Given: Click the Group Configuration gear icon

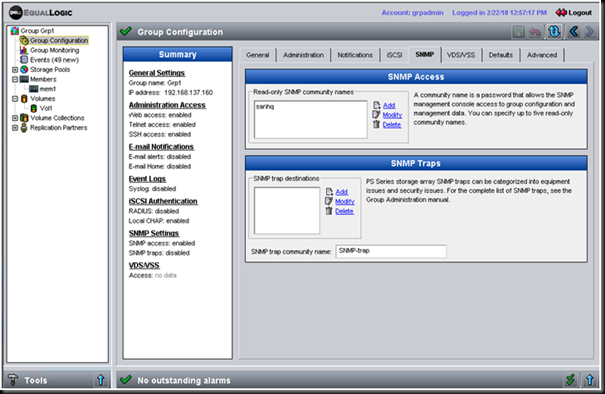Looking at the screenshot, I should click(x=24, y=40).
